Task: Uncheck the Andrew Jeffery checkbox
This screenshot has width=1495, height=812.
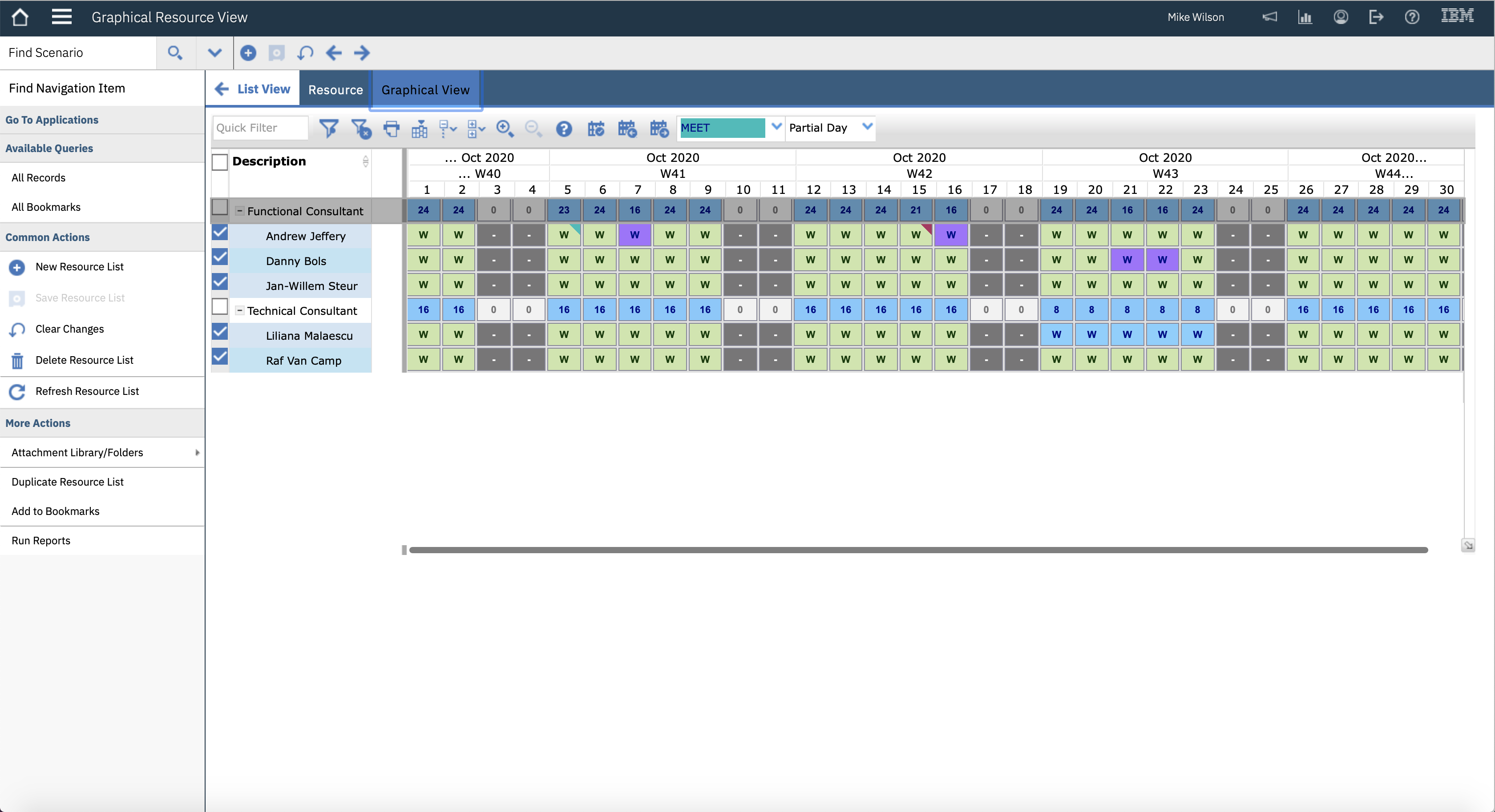Action: click(x=220, y=233)
